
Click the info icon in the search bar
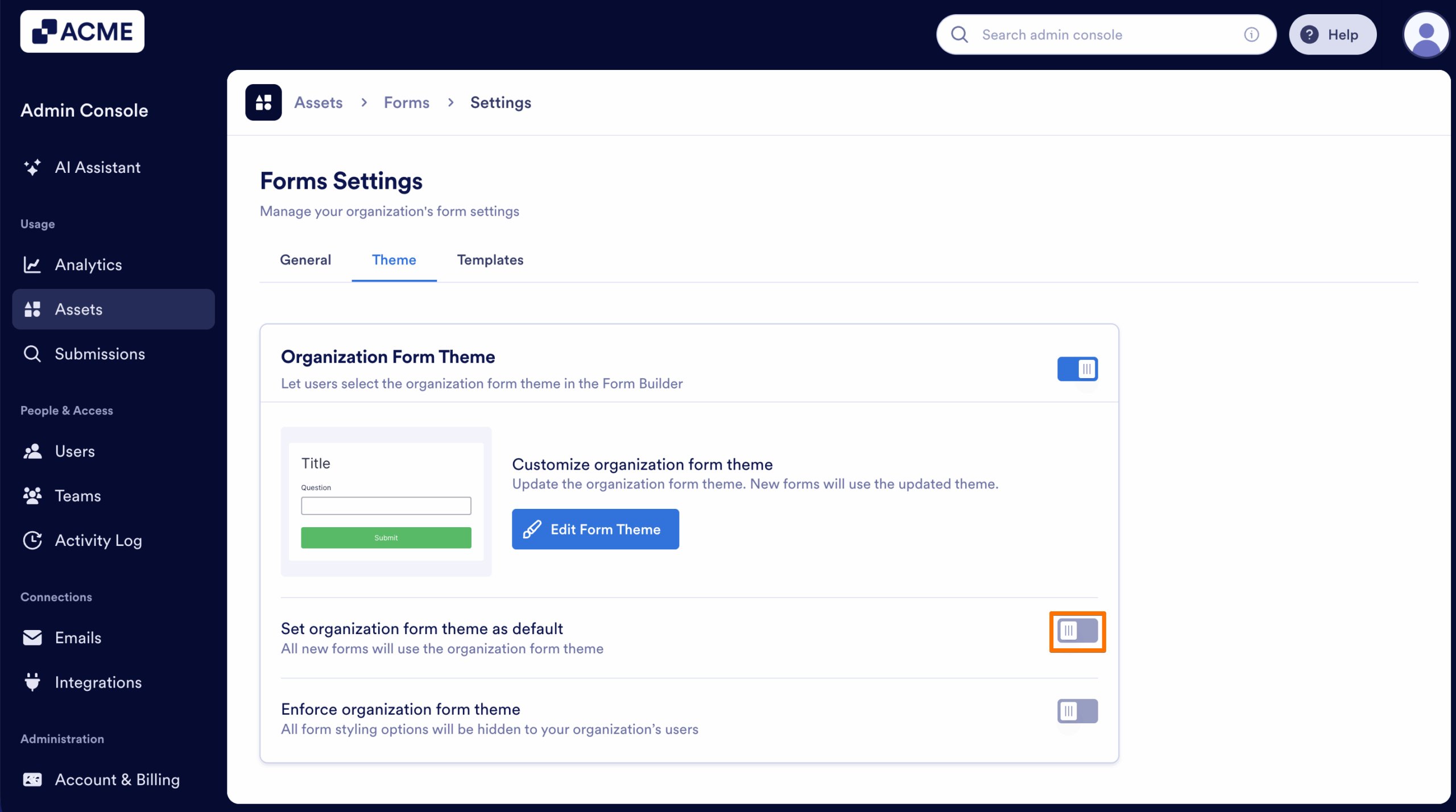pyautogui.click(x=1251, y=34)
